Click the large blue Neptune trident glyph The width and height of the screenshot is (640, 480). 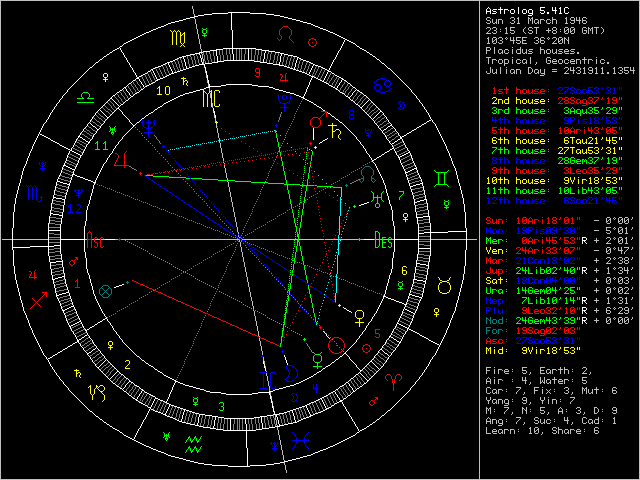(x=149, y=127)
